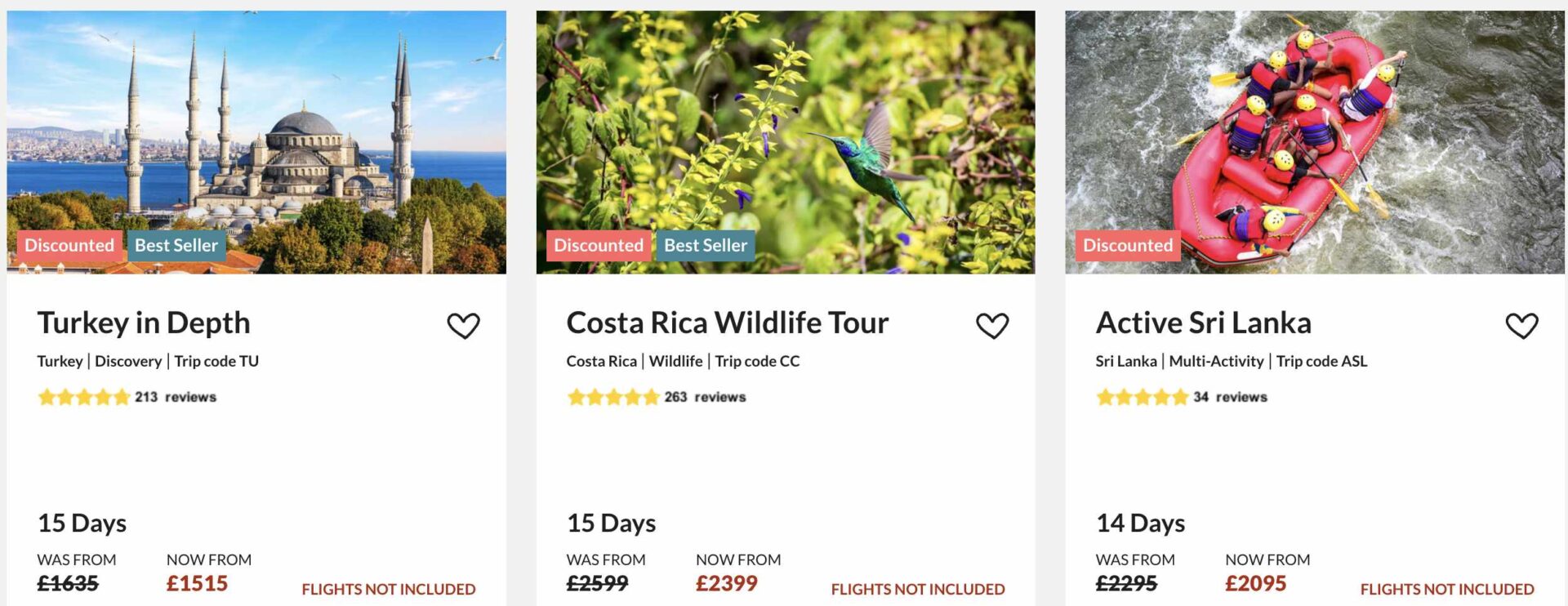Click the Discounted badge on Active Sri Lanka

pyautogui.click(x=1128, y=244)
